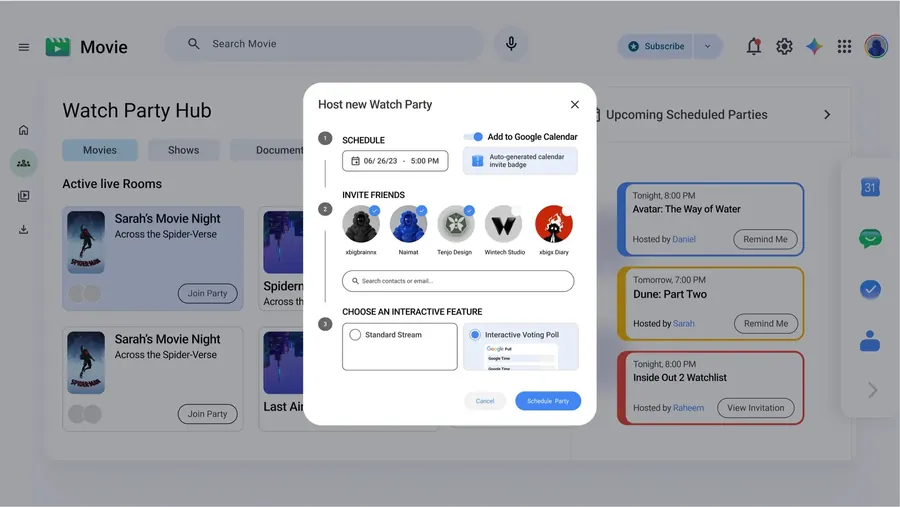Cancel the watch party dialog
Viewport: 900px width, 507px height.
click(485, 401)
